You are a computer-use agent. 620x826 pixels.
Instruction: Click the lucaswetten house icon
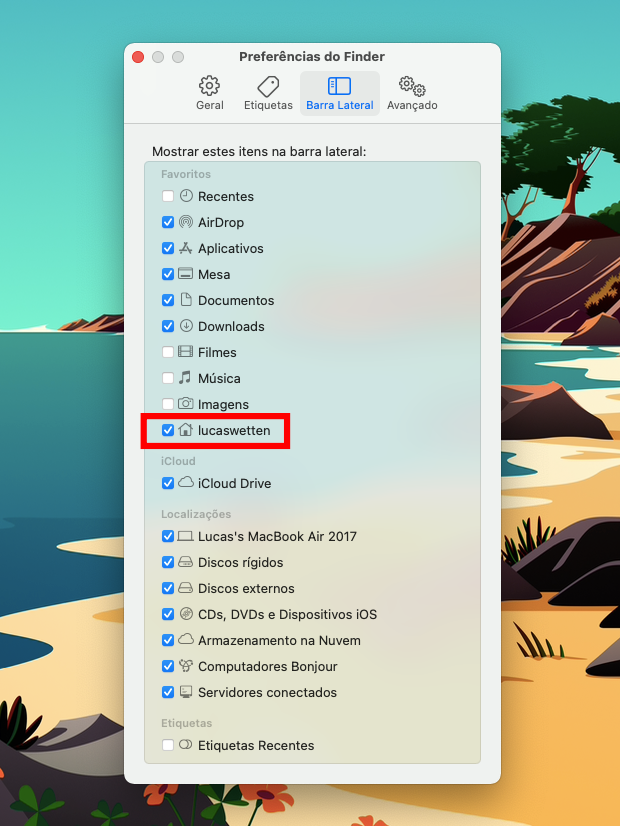(x=185, y=429)
